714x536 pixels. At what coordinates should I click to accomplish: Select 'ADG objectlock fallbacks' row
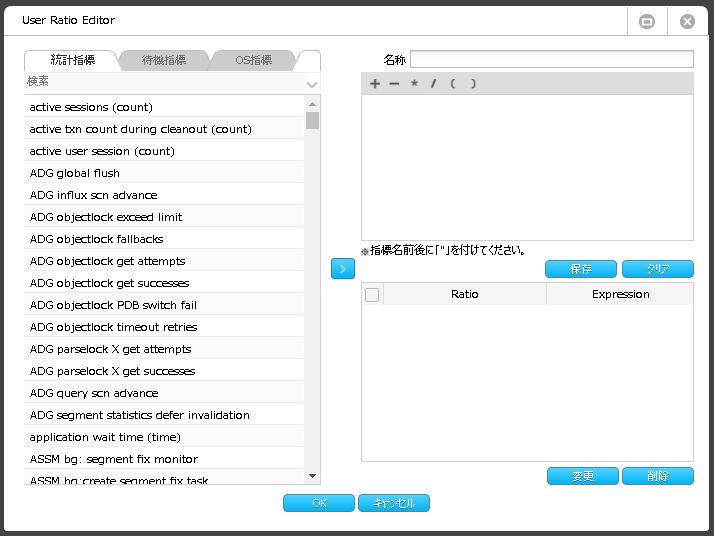163,239
